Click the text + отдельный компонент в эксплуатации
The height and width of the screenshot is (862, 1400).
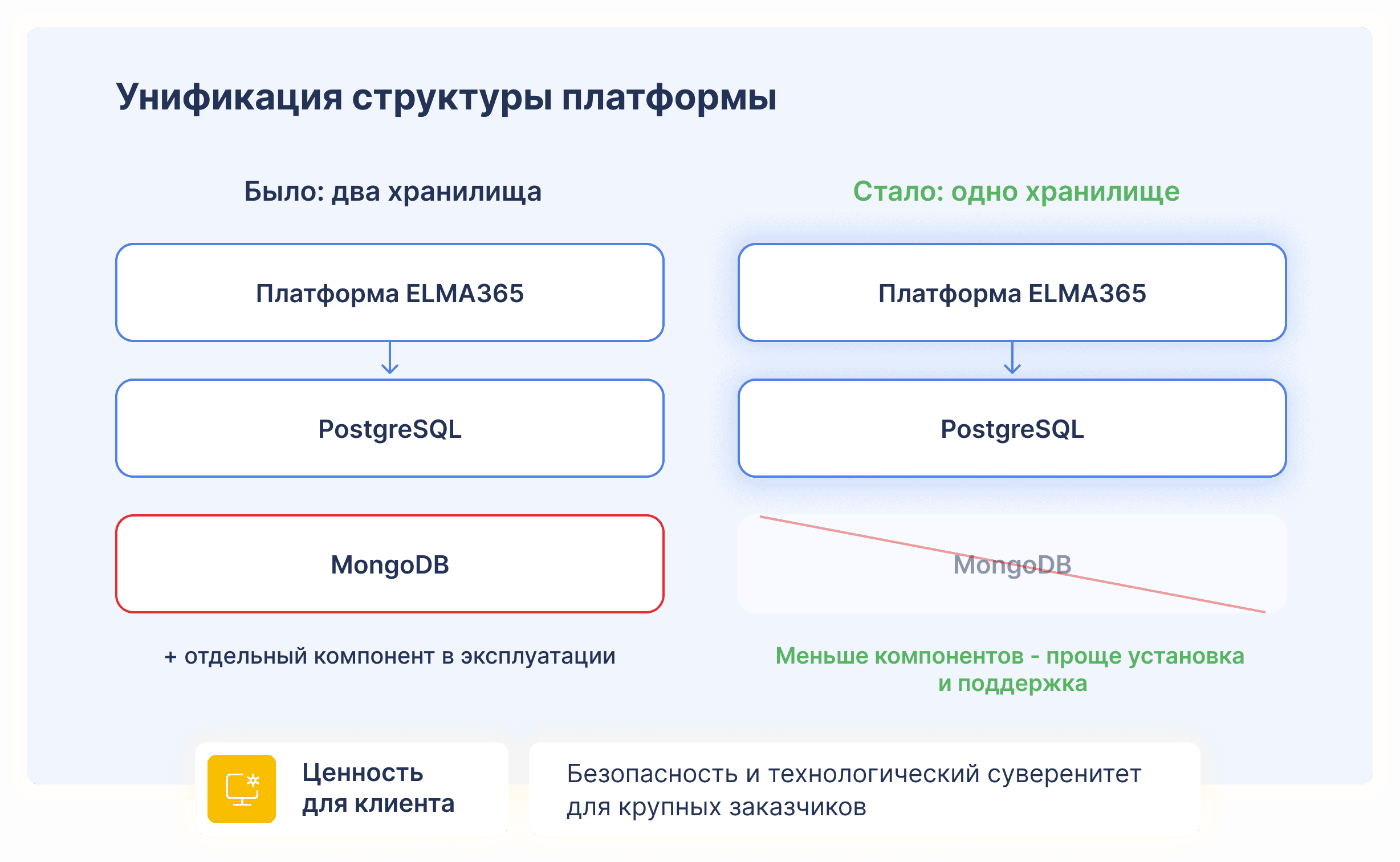[390, 656]
